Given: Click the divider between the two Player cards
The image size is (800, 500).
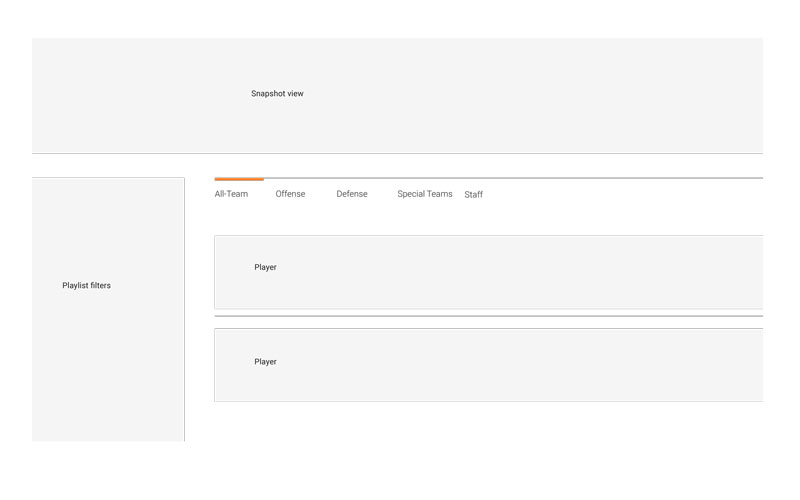Looking at the screenshot, I should pyautogui.click(x=488, y=316).
